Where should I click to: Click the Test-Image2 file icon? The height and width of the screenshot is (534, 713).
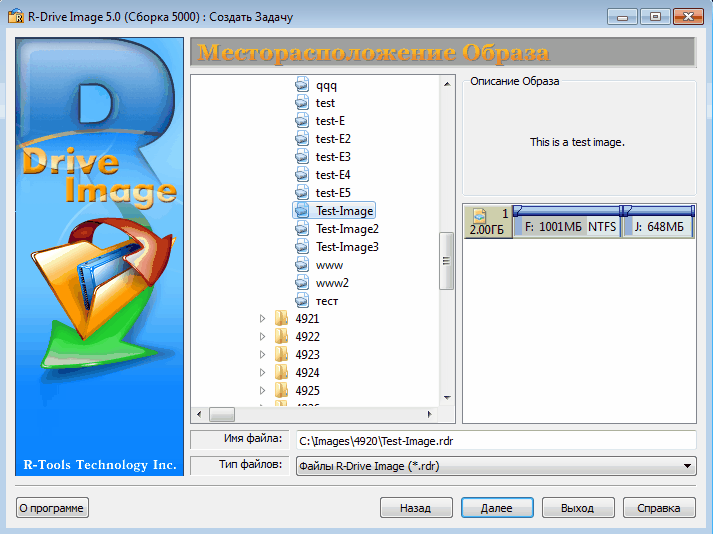(302, 229)
